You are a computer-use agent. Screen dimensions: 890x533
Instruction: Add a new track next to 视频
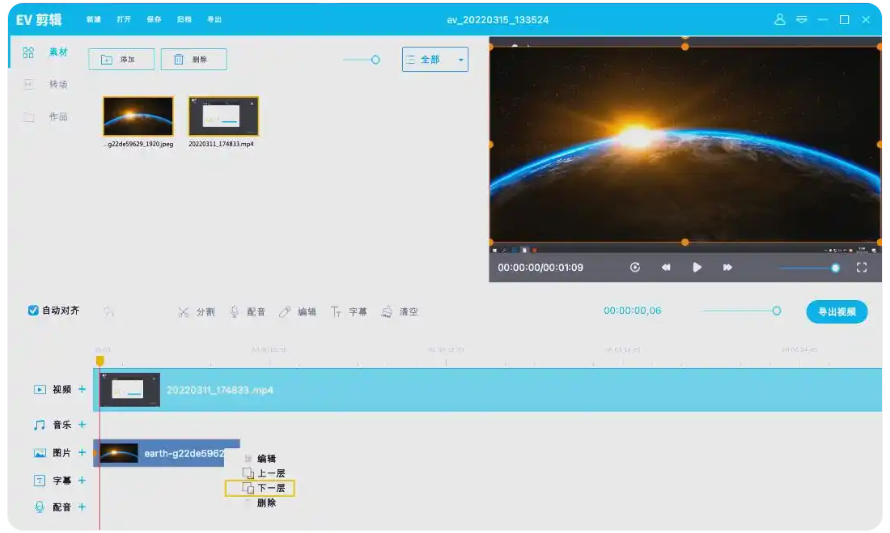tap(82, 389)
